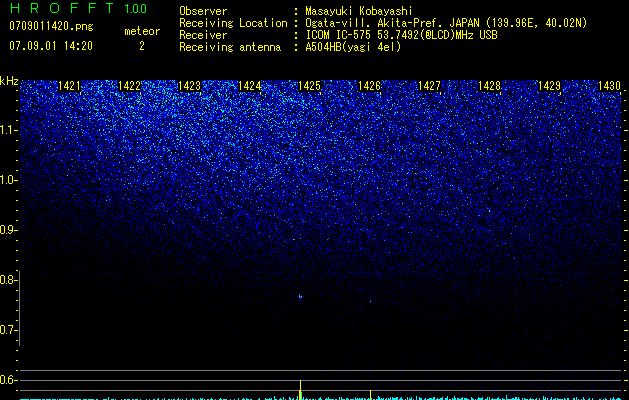This screenshot has width=629, height=400.
Task: Click the bright meteor echo below 1425
Action: (300, 297)
